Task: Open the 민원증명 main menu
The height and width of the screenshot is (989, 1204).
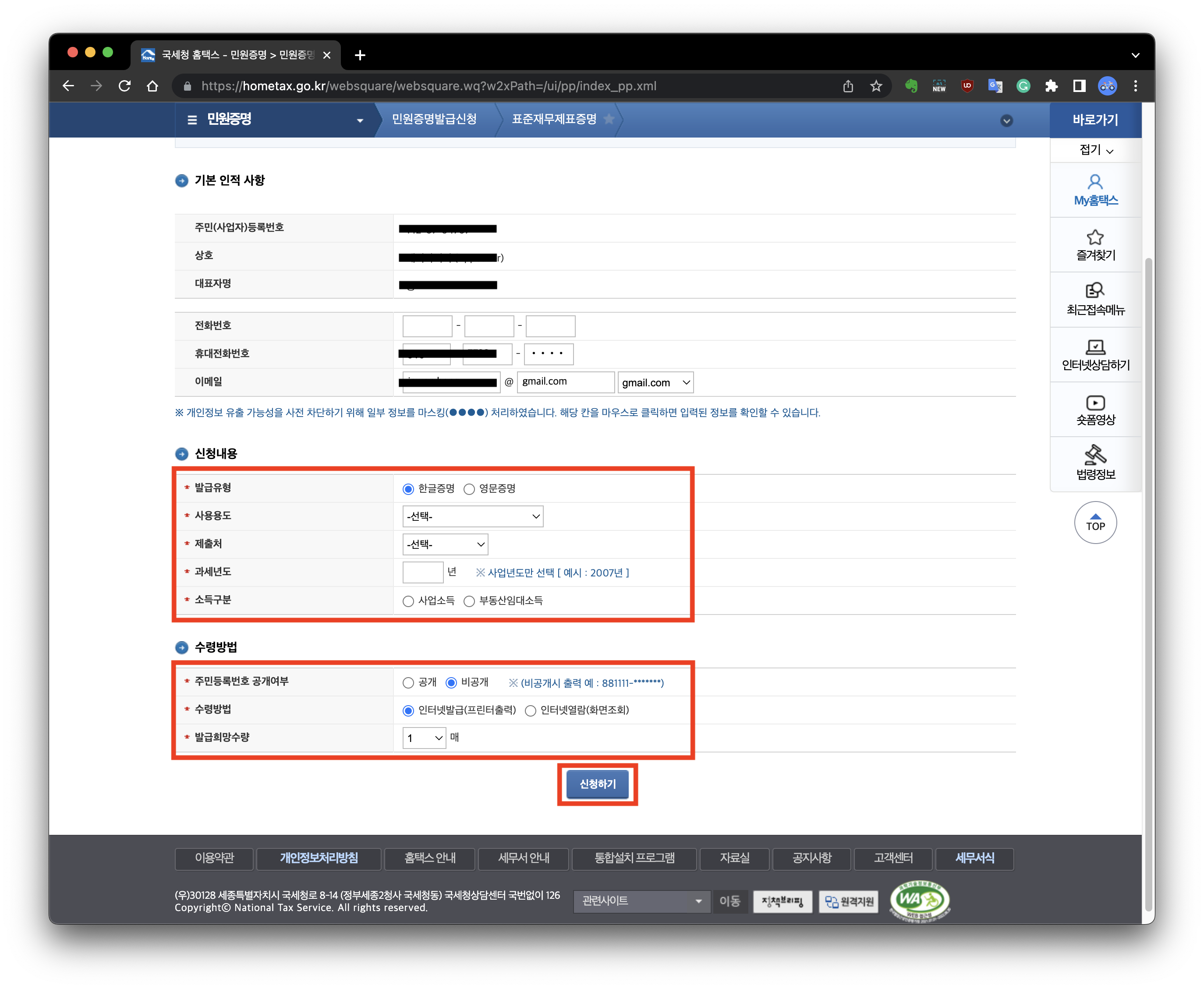Action: (x=275, y=120)
